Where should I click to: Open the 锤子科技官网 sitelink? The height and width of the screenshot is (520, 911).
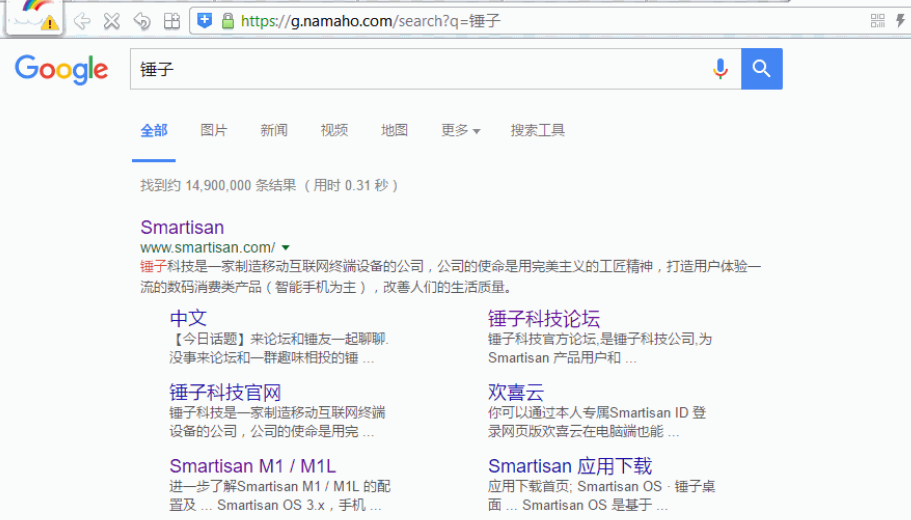(x=225, y=392)
